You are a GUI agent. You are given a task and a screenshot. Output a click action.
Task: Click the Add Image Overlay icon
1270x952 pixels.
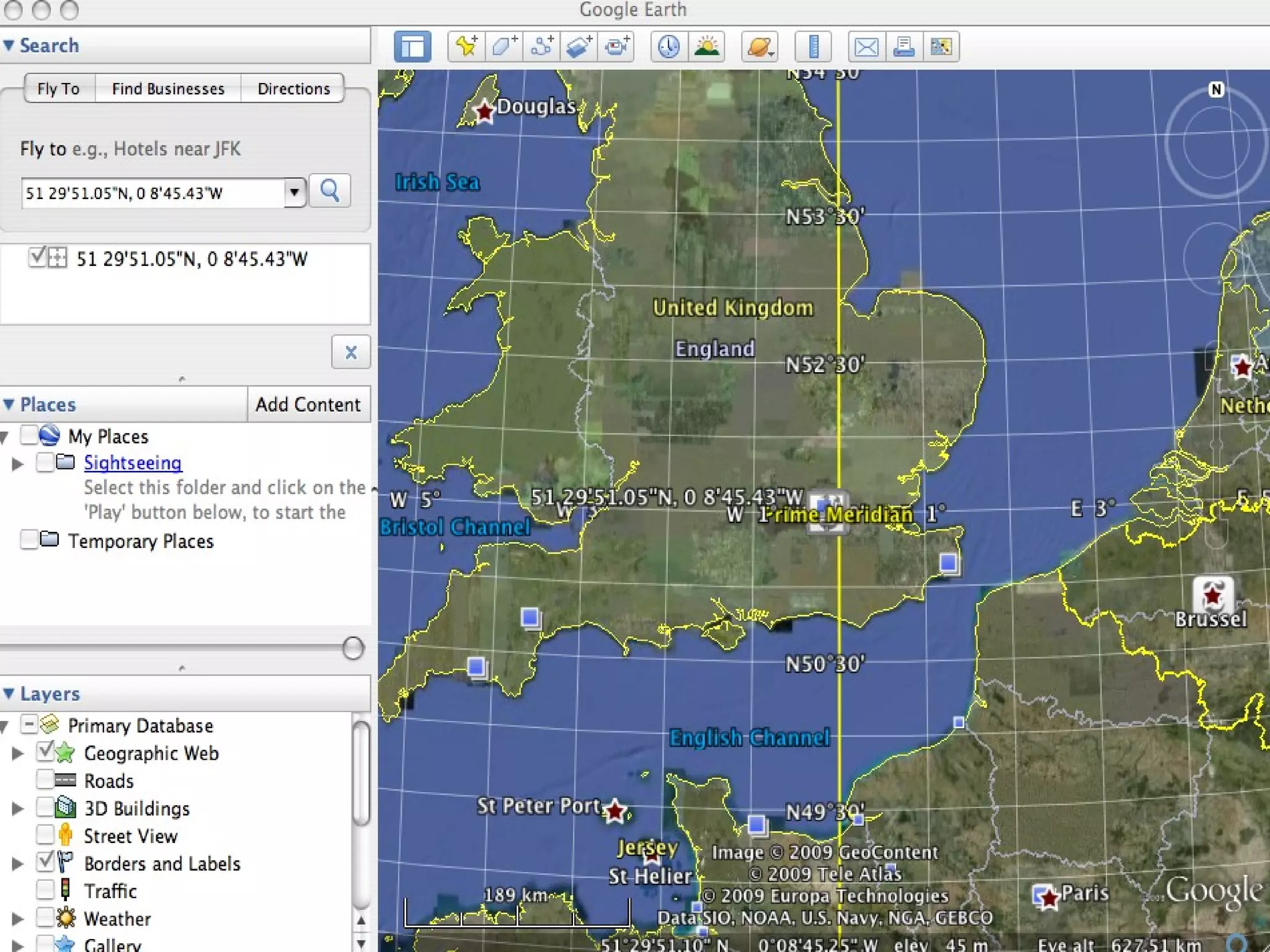pyautogui.click(x=579, y=46)
